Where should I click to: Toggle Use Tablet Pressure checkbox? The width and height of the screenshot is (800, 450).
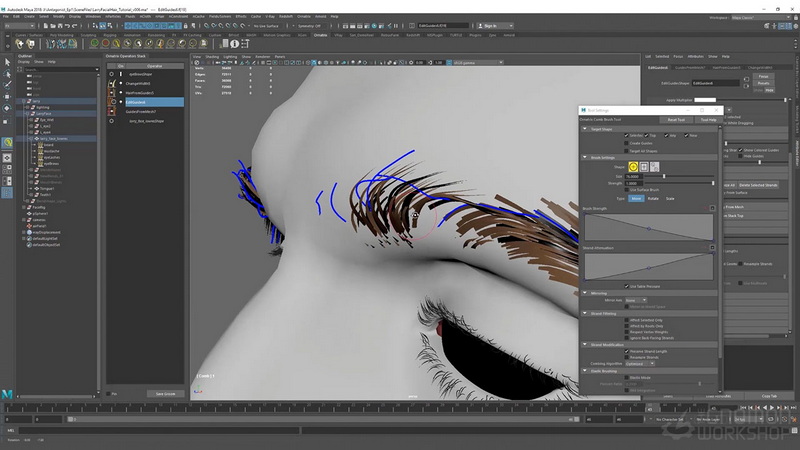(x=627, y=286)
